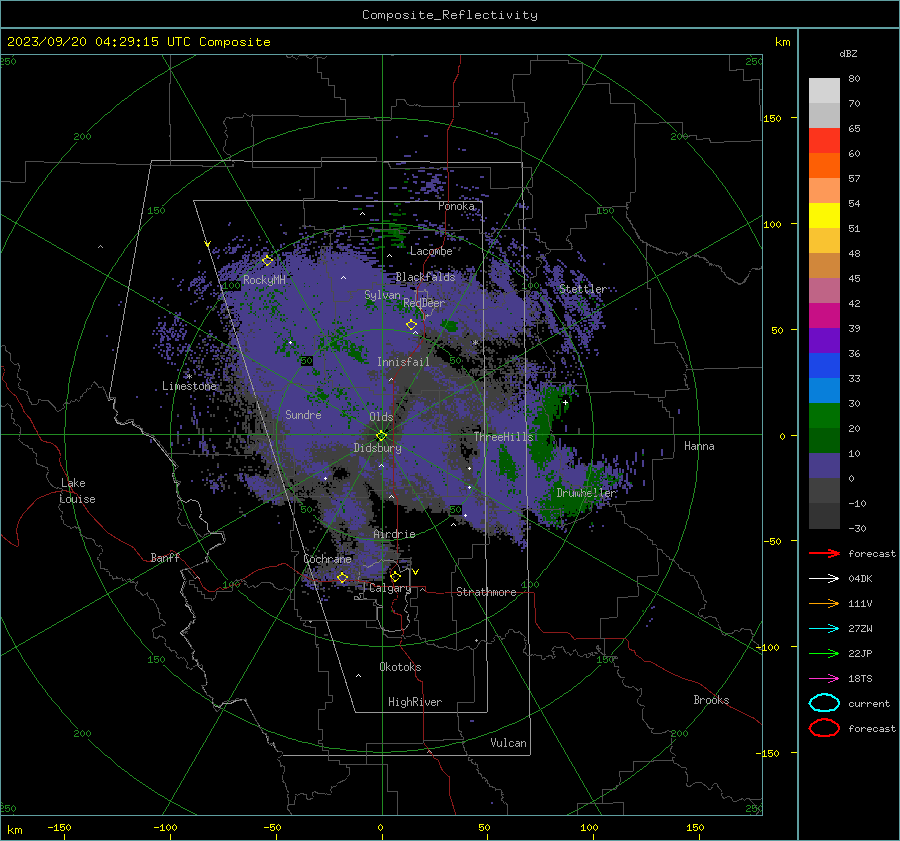Click the Cochrane town label
Screen dimensions: 900x841
pyautogui.click(x=327, y=559)
